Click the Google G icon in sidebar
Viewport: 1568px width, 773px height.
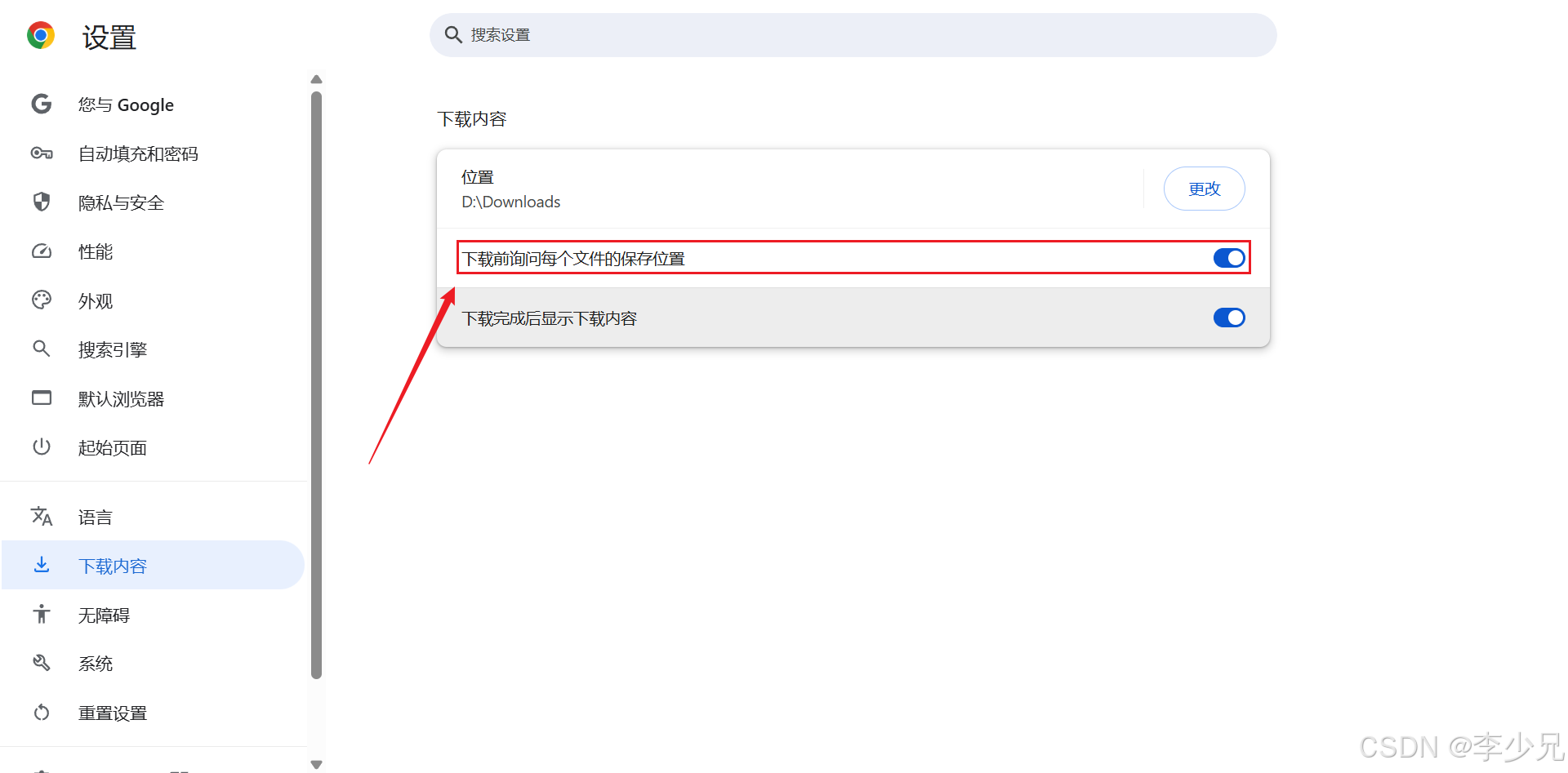[42, 104]
